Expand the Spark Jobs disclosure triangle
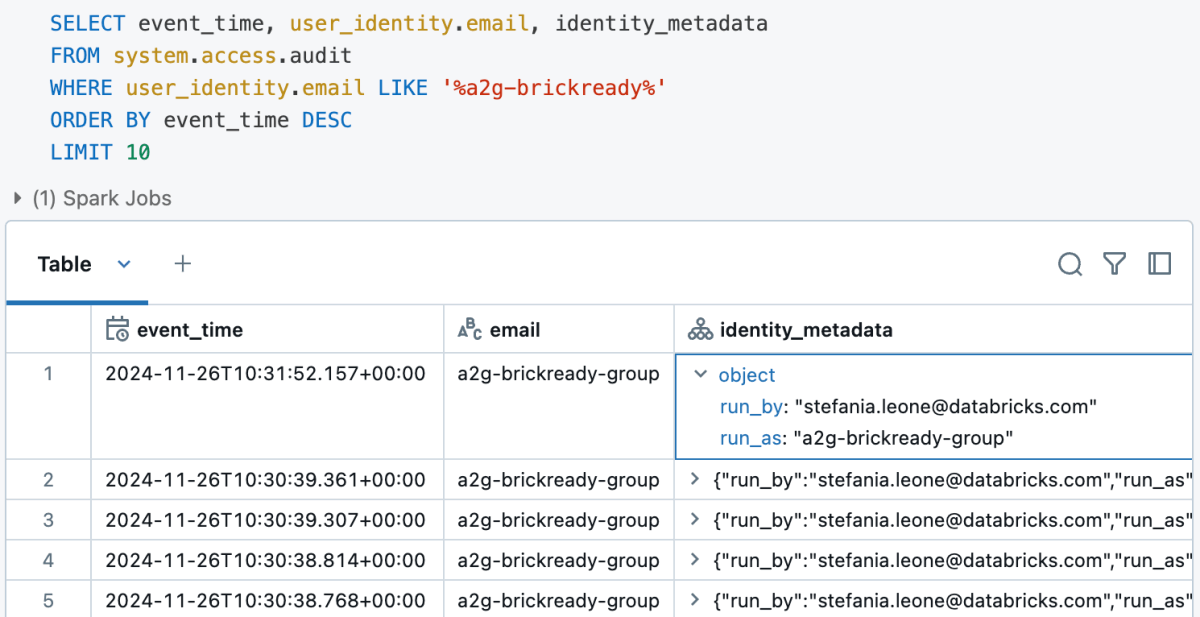 click(x=18, y=198)
